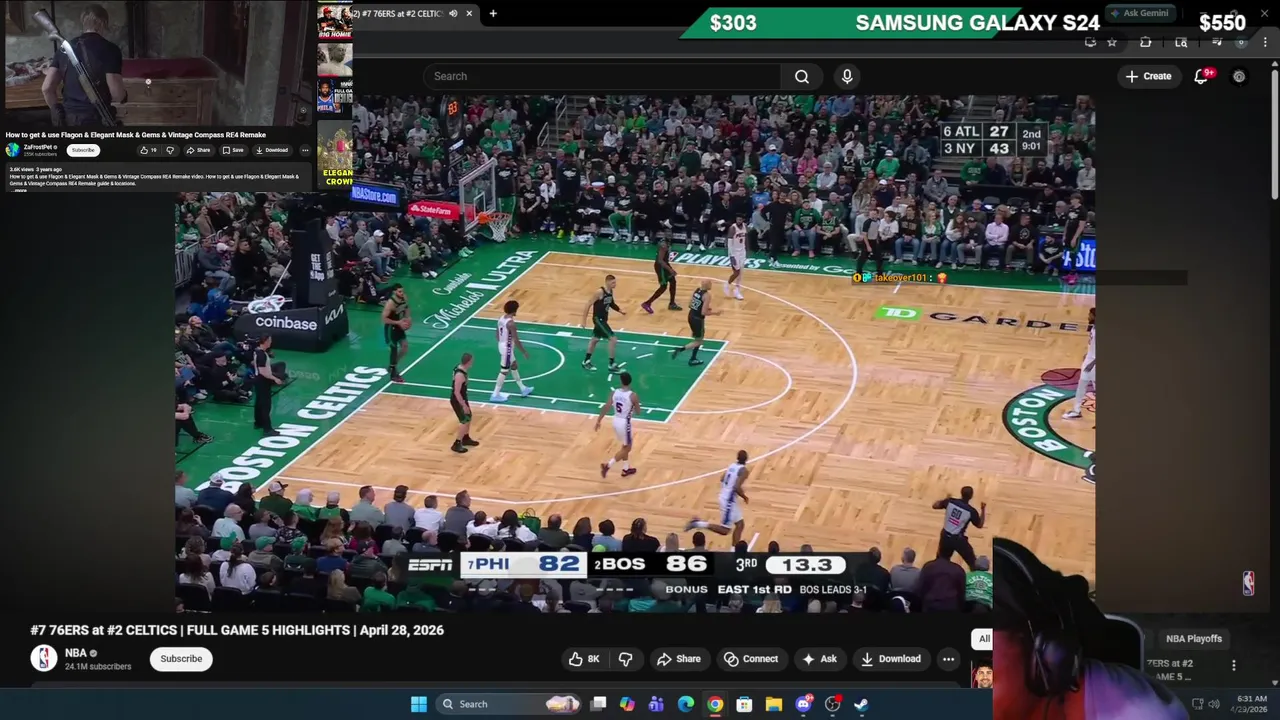Viewport: 1280px width, 720px height.
Task: Click the install app icon in address bar
Action: (1091, 42)
